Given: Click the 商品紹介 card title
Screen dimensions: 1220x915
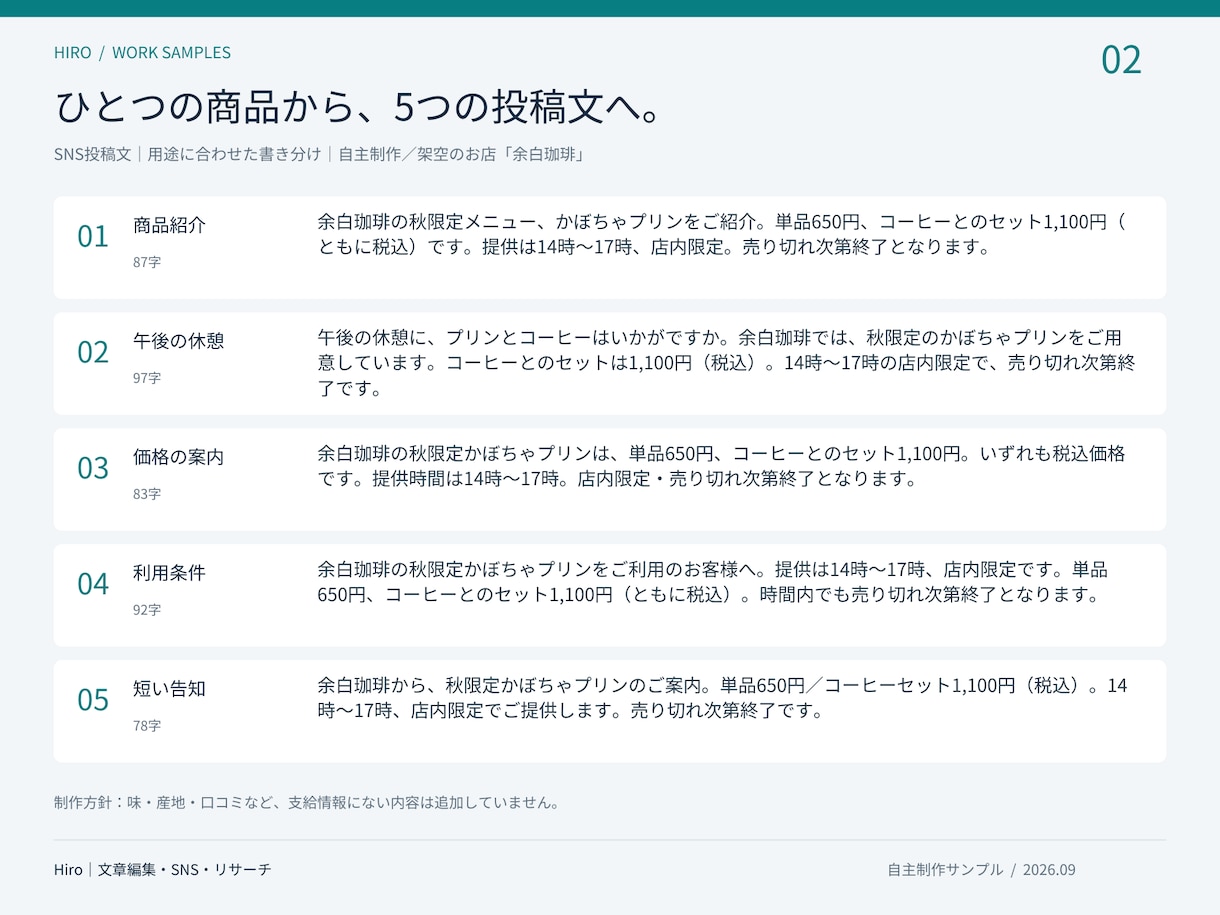Looking at the screenshot, I should click(169, 226).
